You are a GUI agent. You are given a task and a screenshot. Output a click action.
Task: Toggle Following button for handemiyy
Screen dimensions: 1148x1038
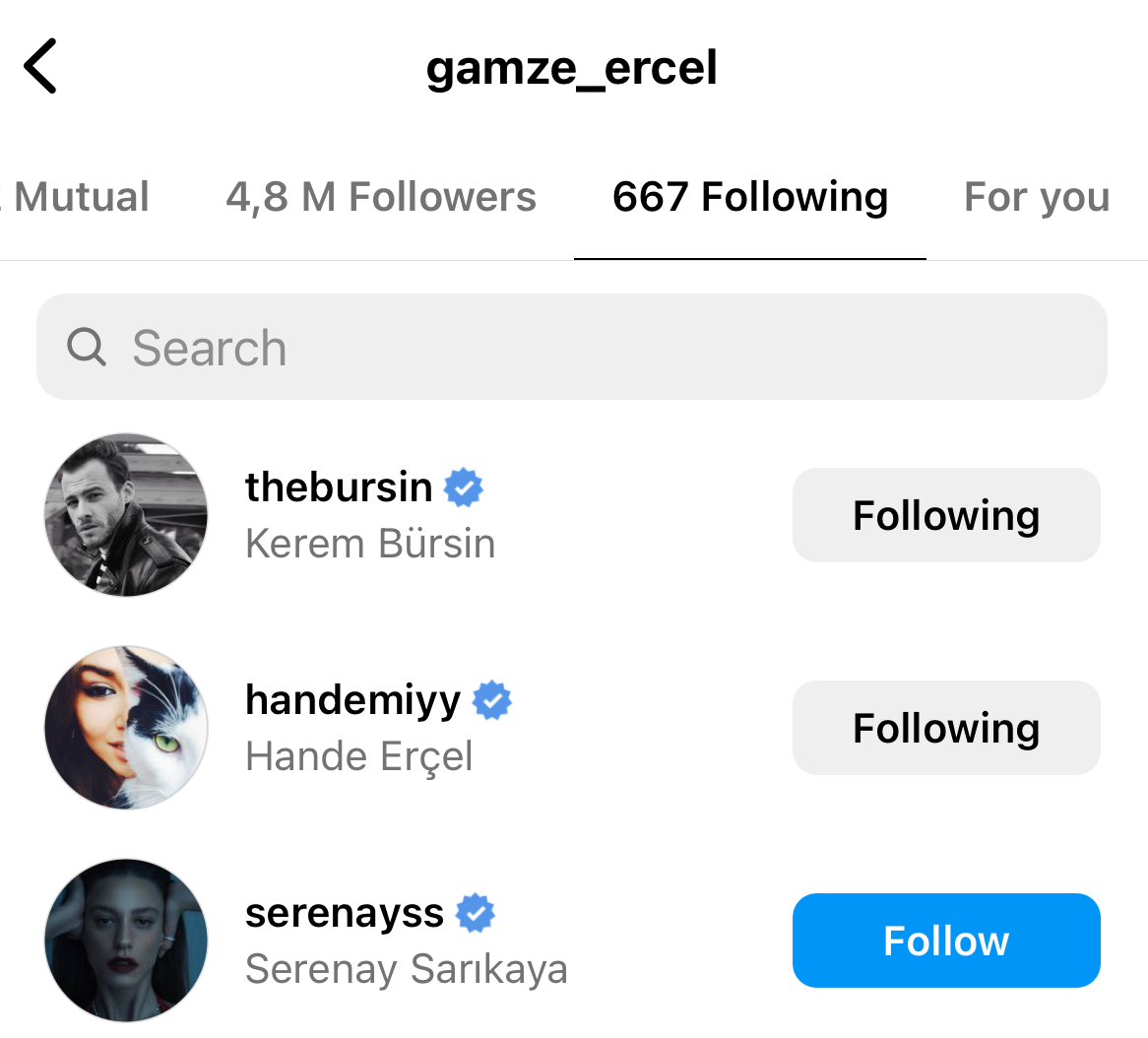(x=945, y=728)
